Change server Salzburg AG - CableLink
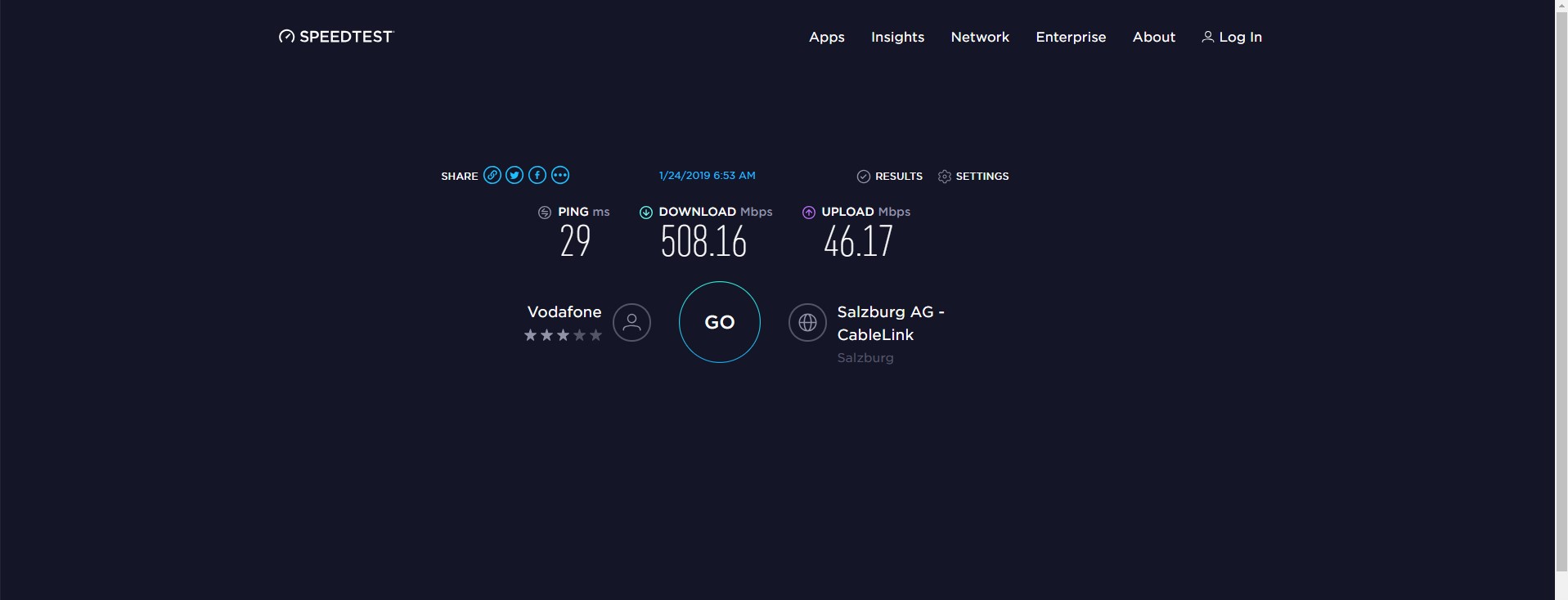Viewport: 1568px width, 600px height. coord(891,323)
